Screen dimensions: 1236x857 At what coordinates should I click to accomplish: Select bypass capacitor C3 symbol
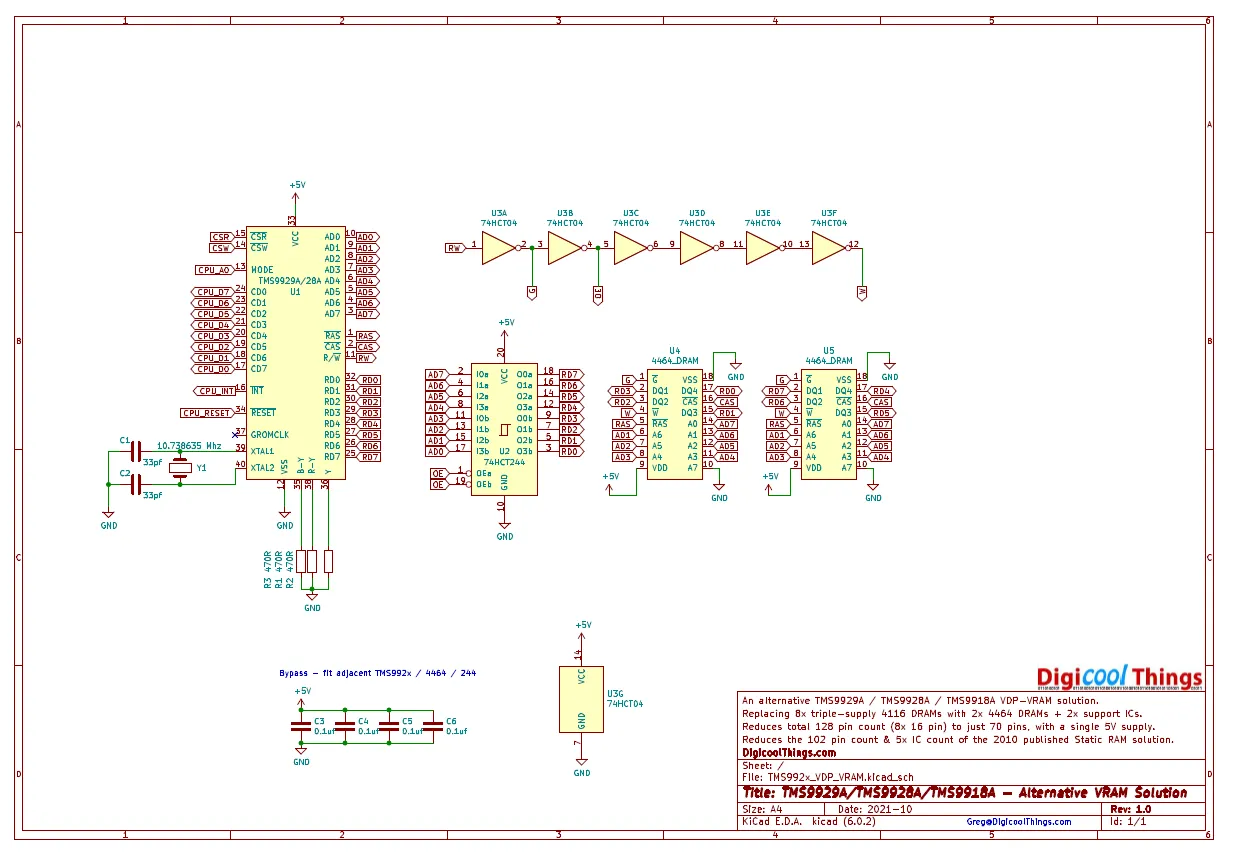pos(301,726)
